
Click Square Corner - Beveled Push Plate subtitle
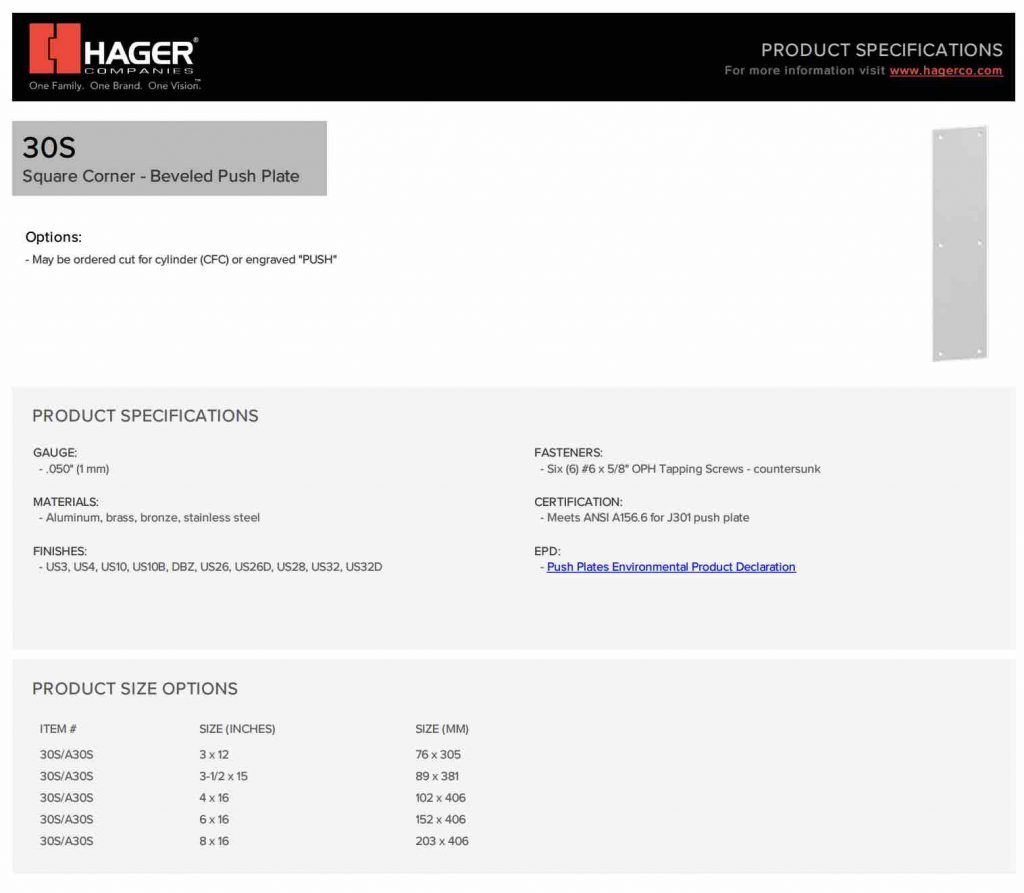[x=161, y=176]
